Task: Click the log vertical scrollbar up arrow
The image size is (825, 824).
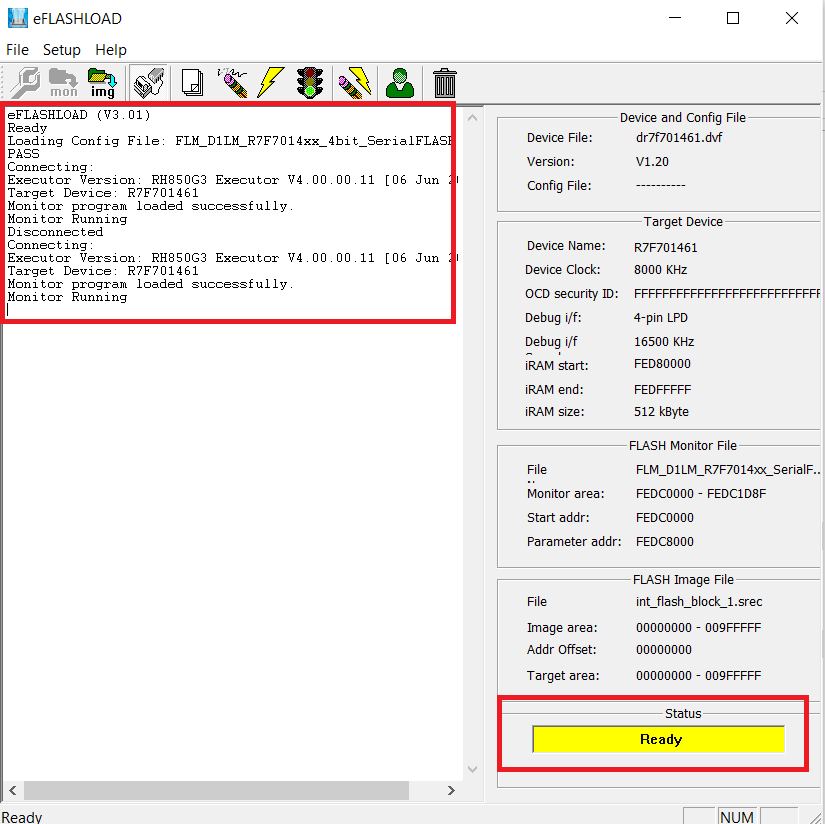Action: coord(472,118)
